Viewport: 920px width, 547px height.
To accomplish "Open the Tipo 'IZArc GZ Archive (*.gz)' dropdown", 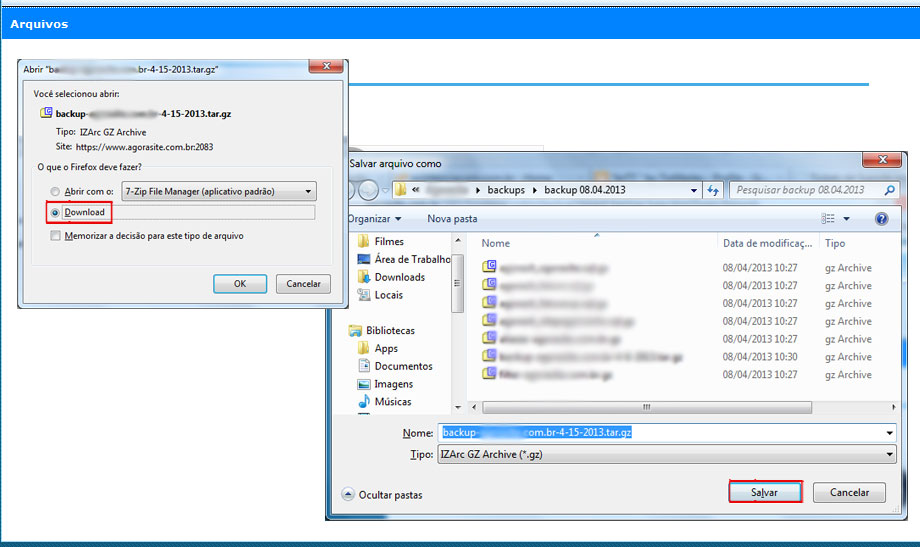I will click(x=667, y=454).
